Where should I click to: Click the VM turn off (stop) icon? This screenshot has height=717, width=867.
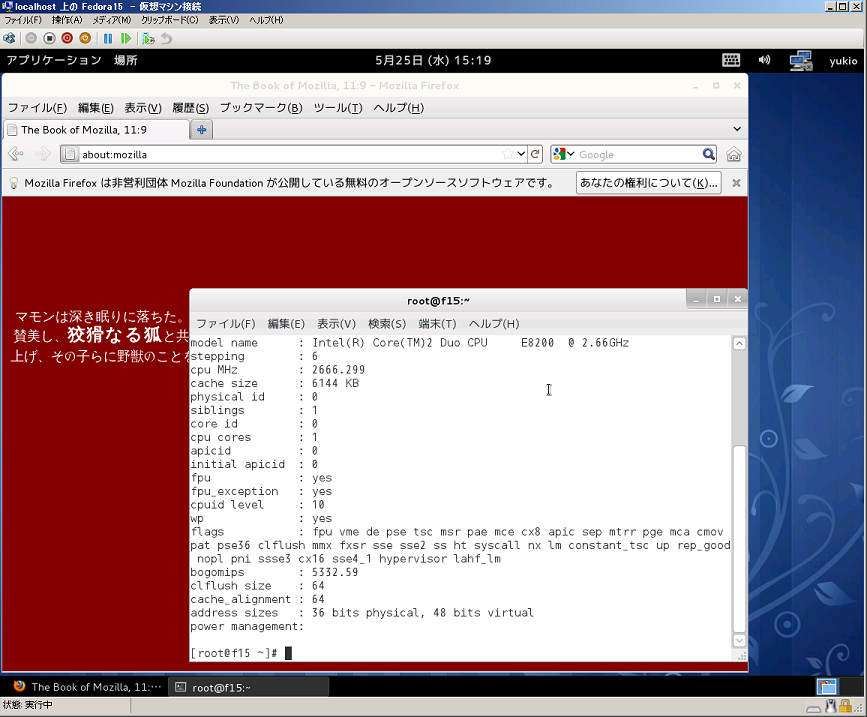coord(49,38)
